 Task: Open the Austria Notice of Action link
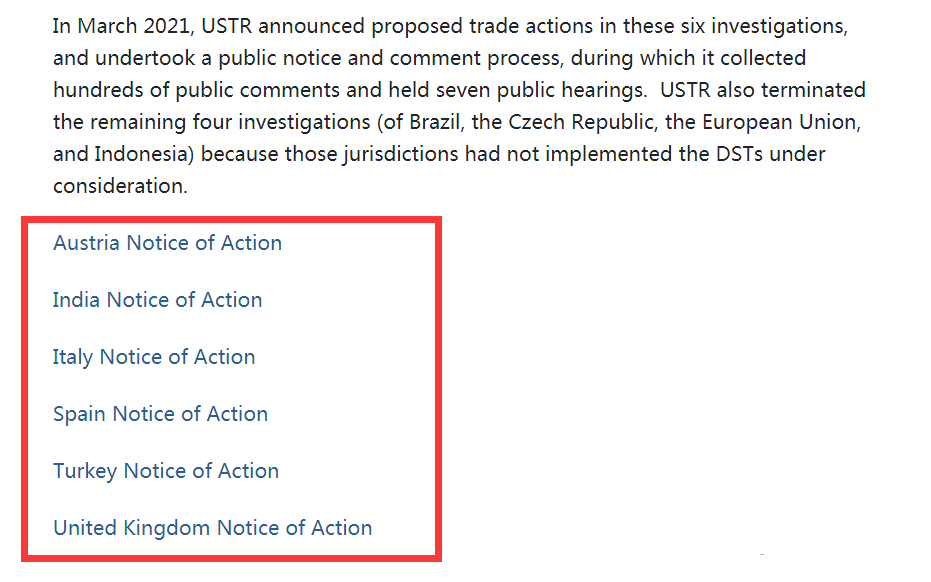tap(167, 243)
